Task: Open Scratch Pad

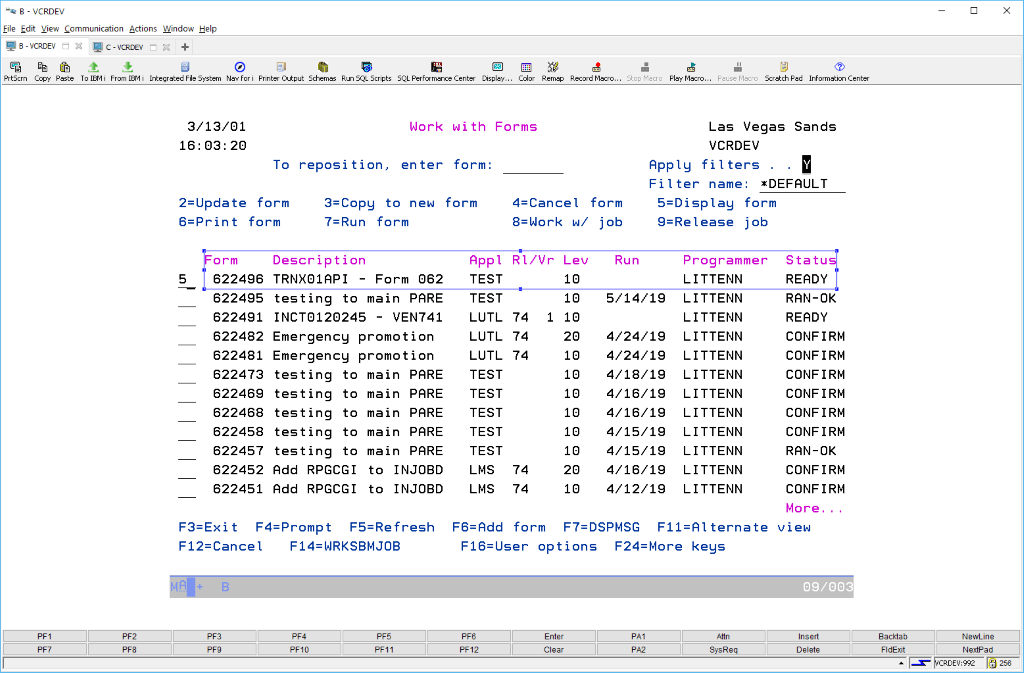Action: (x=783, y=71)
